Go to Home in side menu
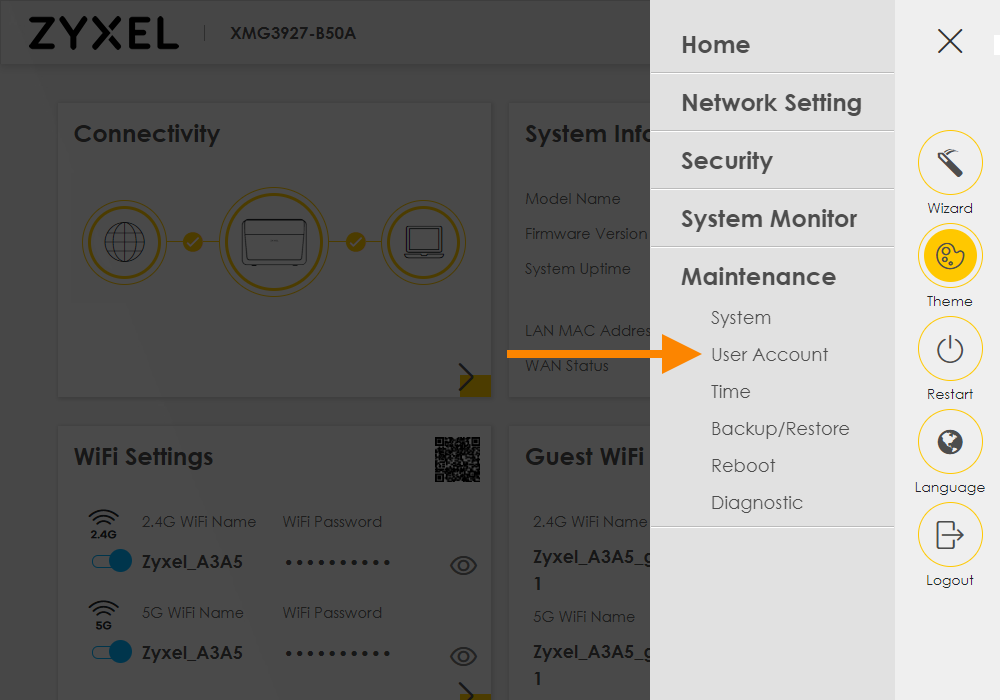 (x=715, y=45)
